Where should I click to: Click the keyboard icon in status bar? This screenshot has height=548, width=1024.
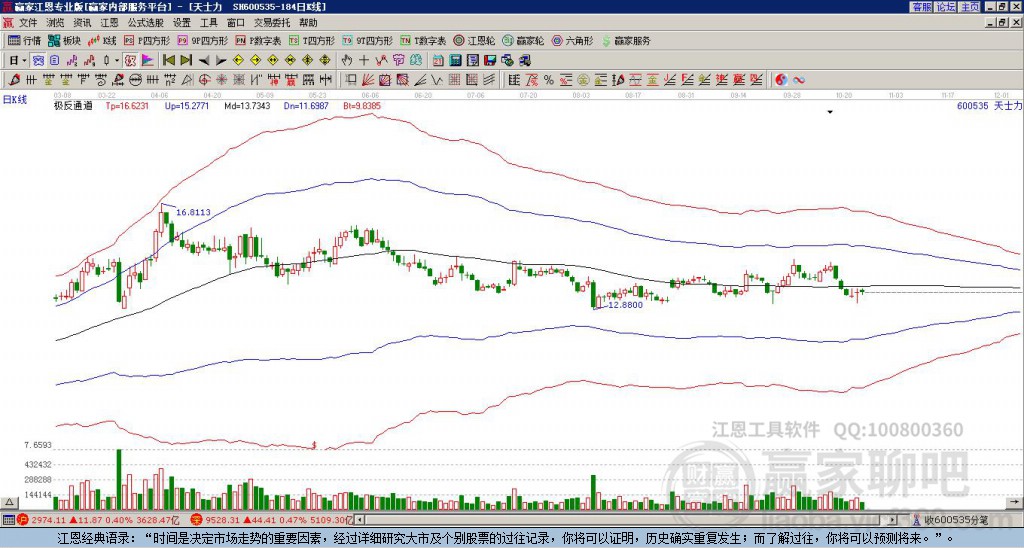[x=8, y=520]
